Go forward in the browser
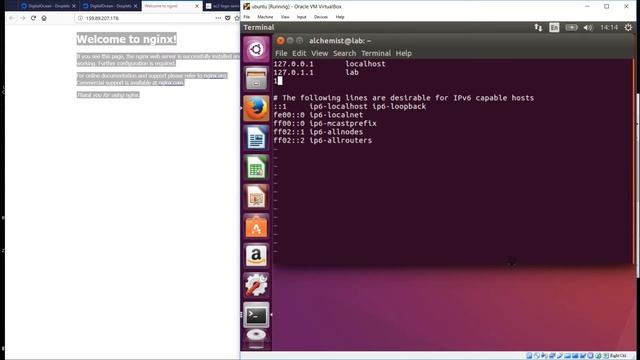The height and width of the screenshot is (360, 640). (22, 18)
